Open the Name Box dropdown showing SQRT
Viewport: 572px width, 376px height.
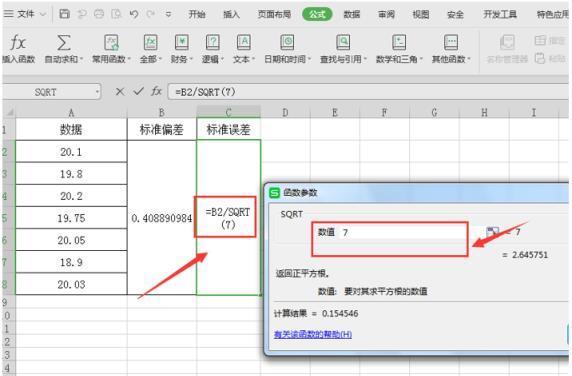(97, 92)
